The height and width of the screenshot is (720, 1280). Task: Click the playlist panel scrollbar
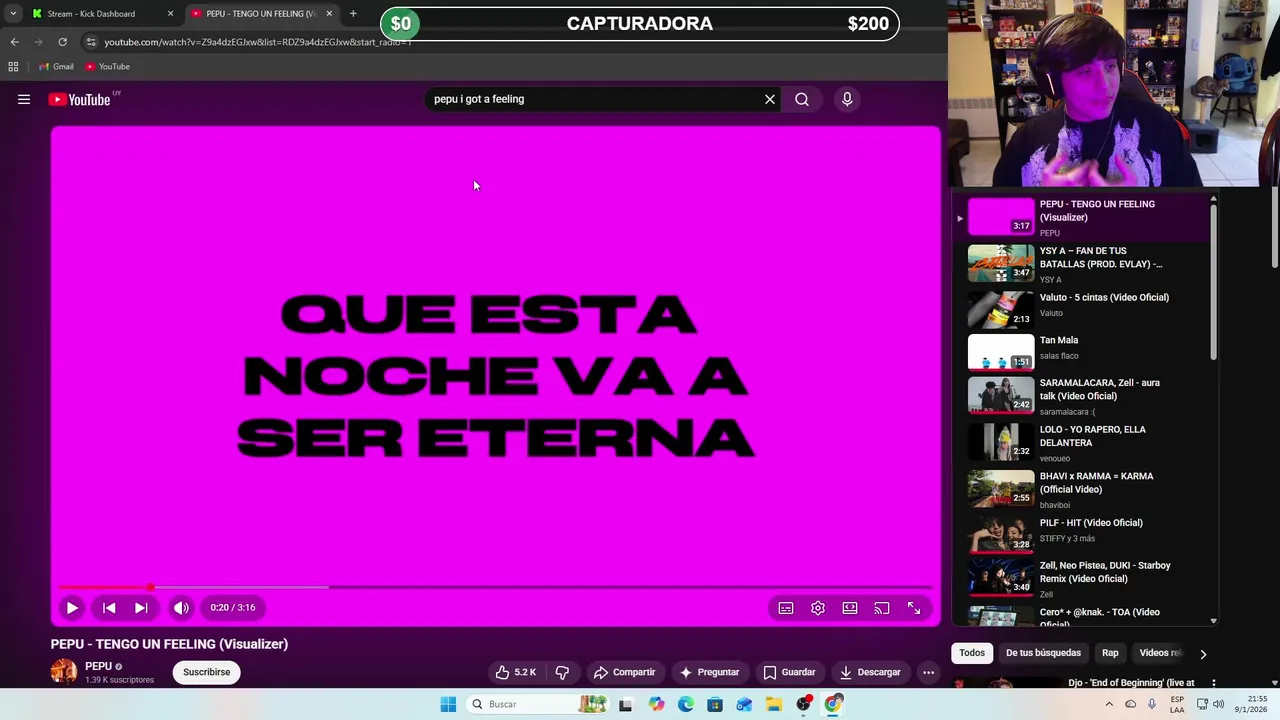click(x=1213, y=280)
